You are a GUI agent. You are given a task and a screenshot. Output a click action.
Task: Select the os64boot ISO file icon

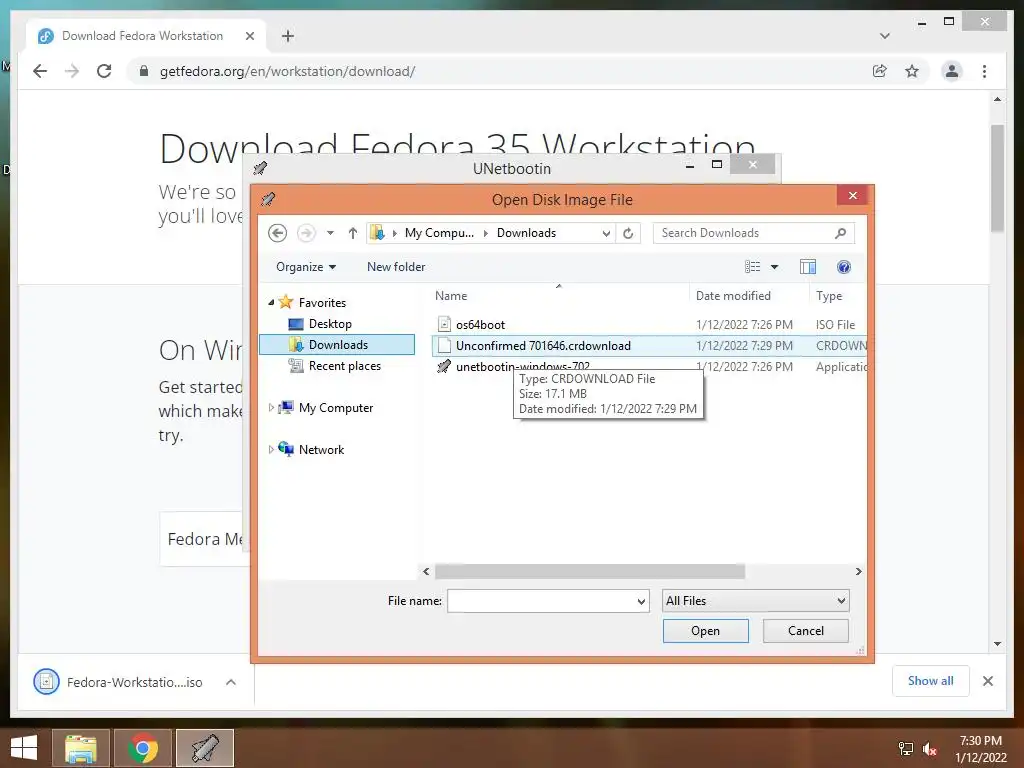(444, 324)
